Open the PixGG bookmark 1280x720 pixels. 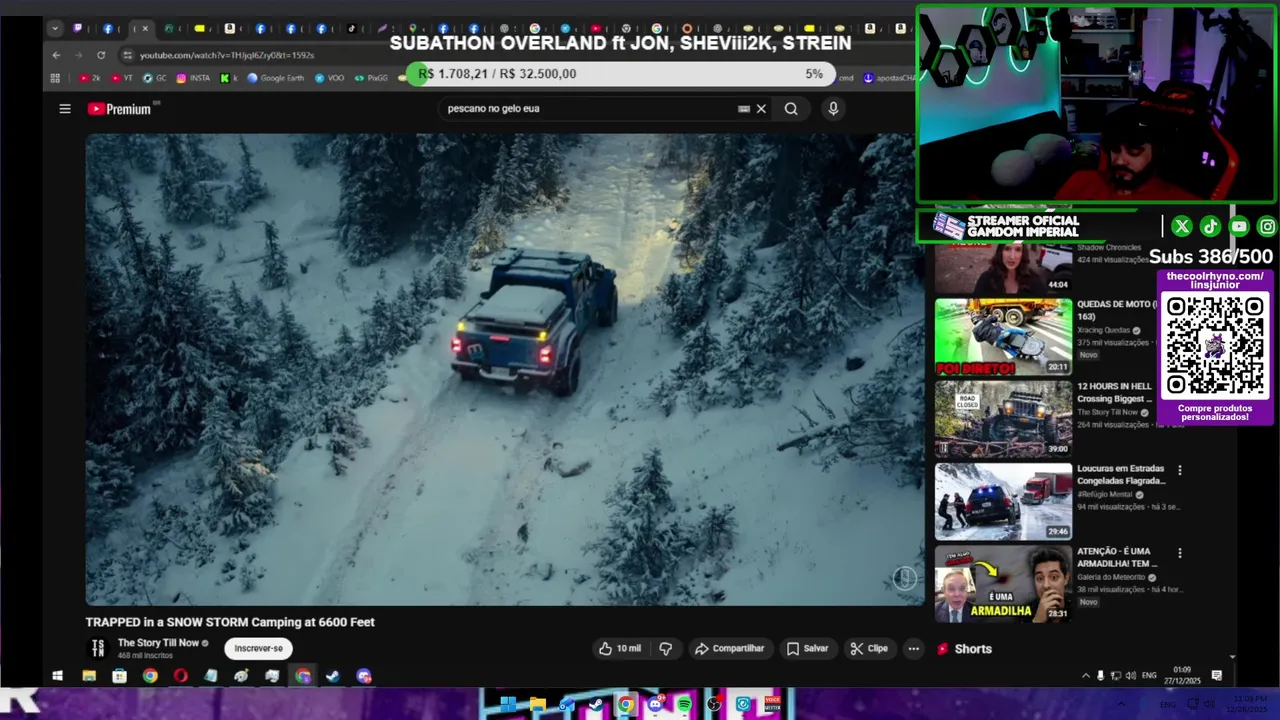(x=371, y=78)
